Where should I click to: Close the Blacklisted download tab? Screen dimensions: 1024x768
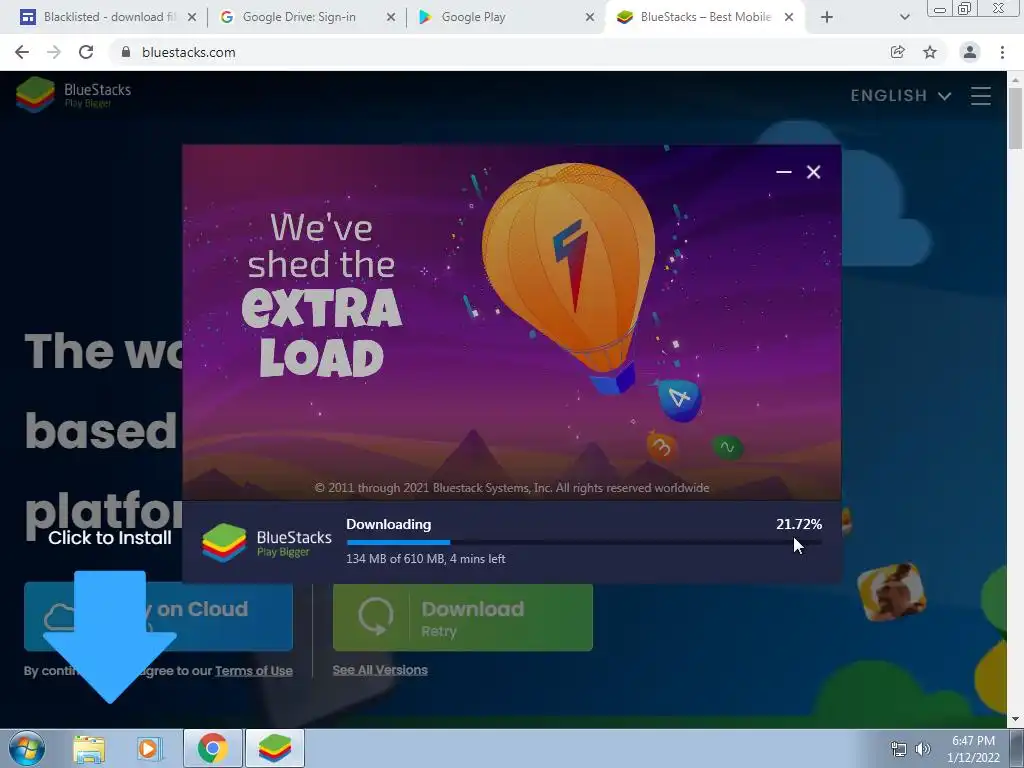coord(192,18)
